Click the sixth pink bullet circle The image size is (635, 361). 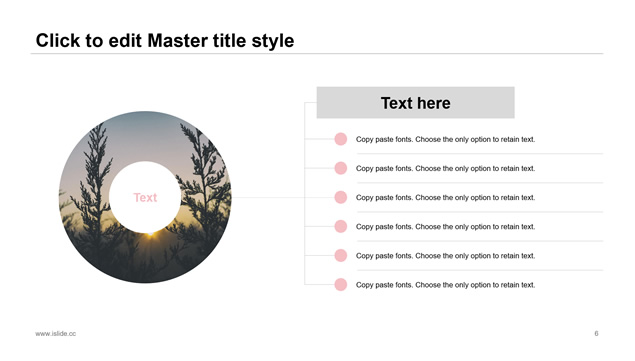click(341, 284)
